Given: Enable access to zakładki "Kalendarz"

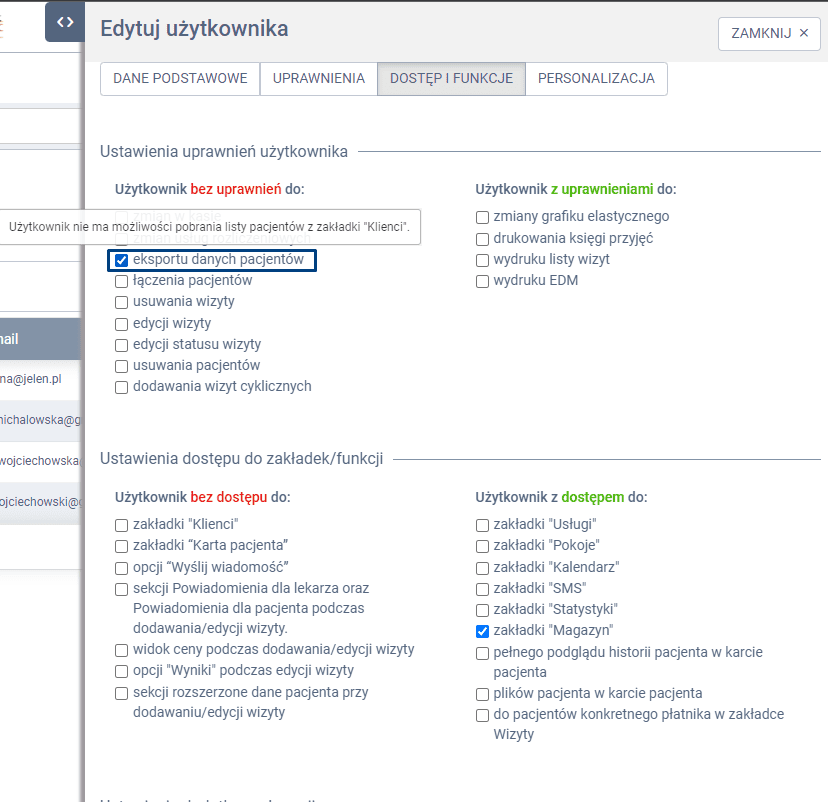Looking at the screenshot, I should point(483,567).
